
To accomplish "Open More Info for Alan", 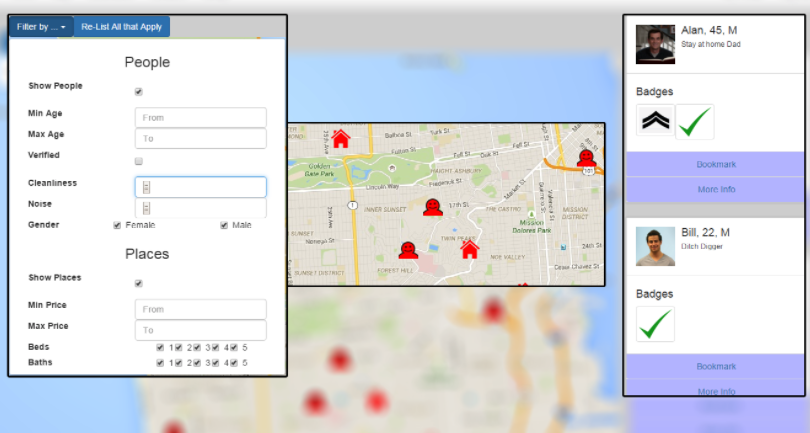I will click(716, 190).
